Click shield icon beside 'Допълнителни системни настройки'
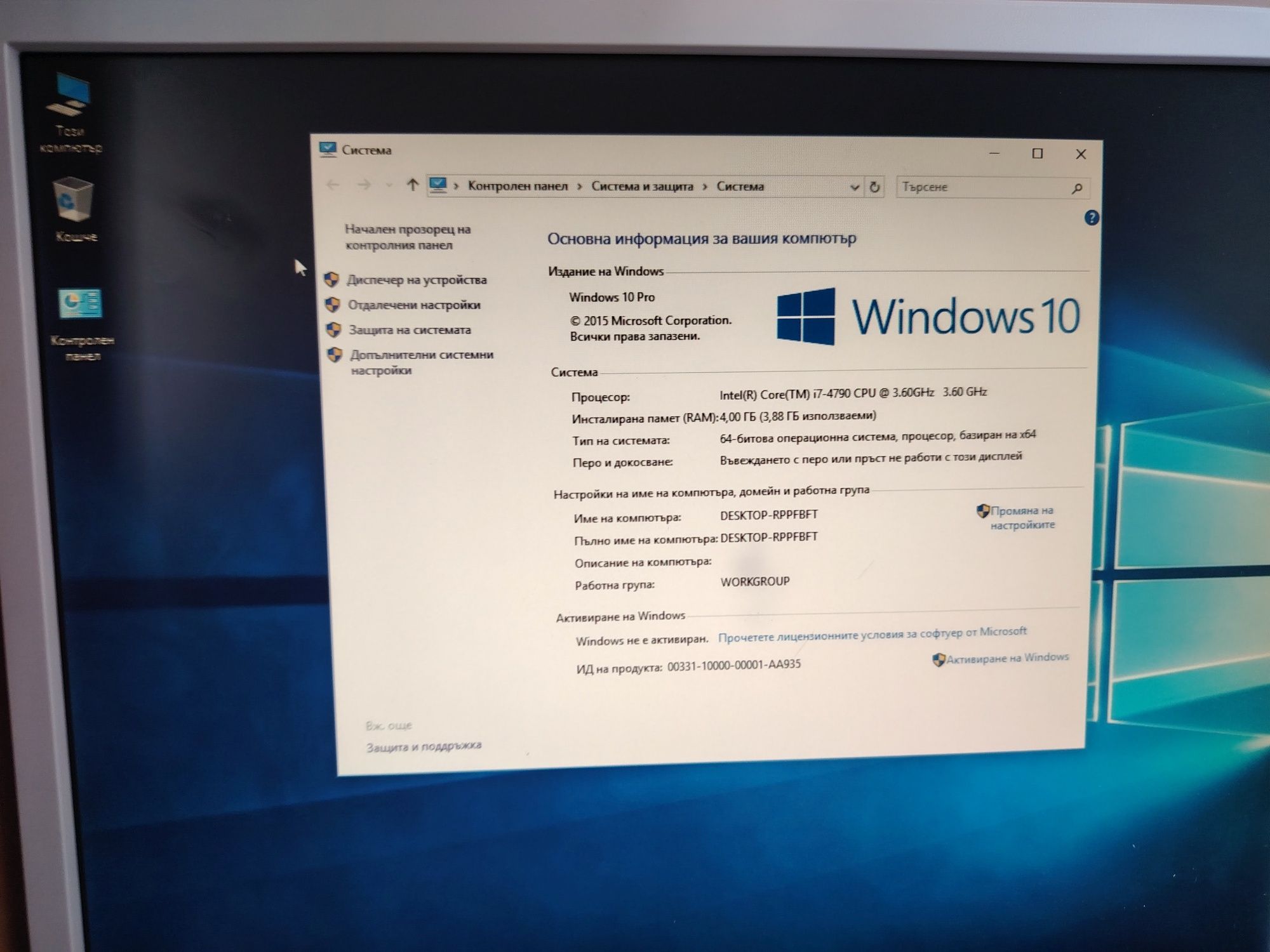The image size is (1270, 952). (x=335, y=355)
